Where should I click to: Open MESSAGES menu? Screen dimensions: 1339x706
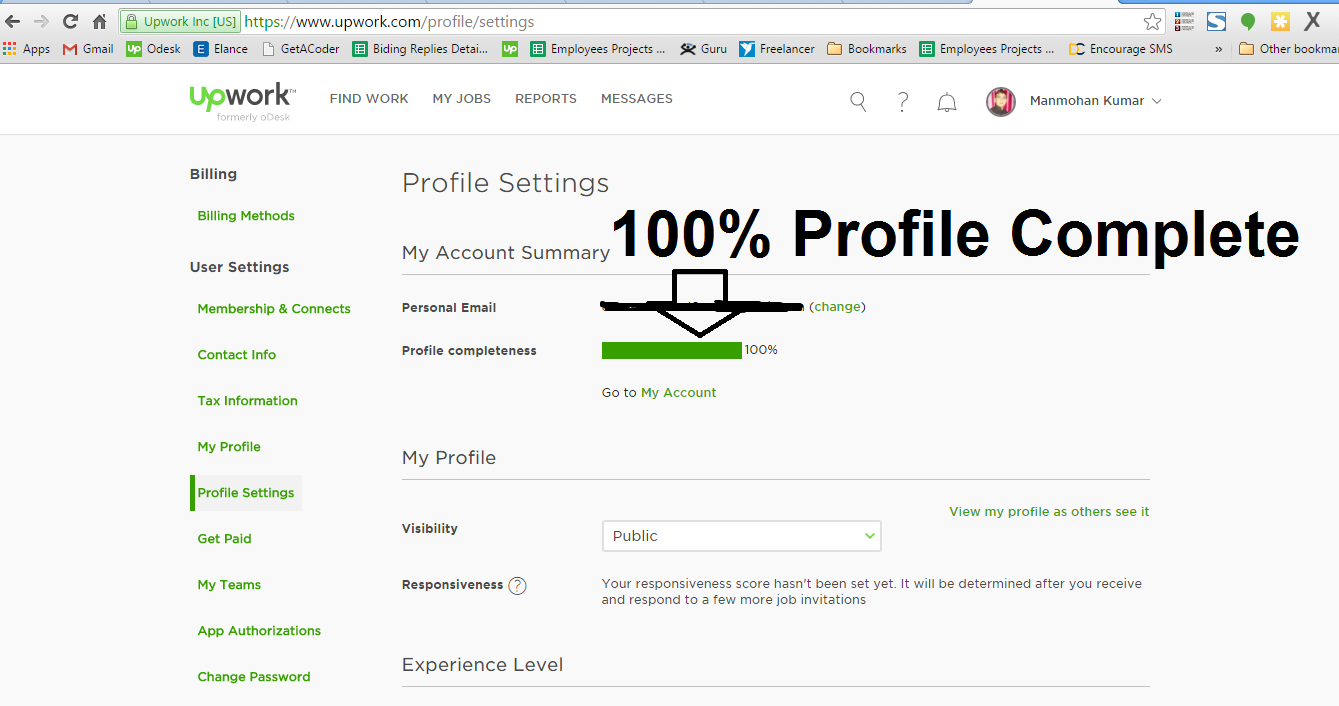coord(637,99)
